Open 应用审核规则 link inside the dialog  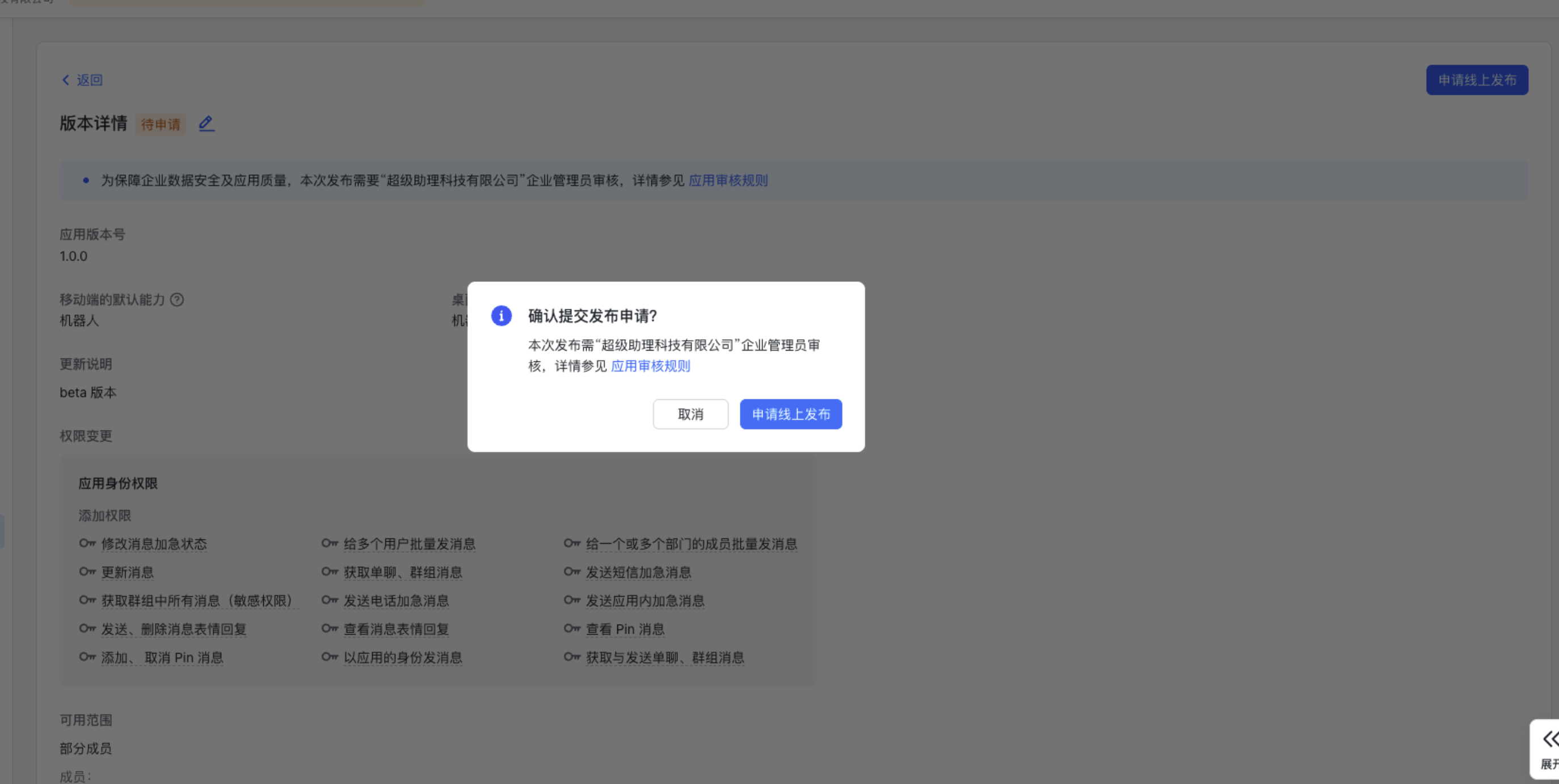pyautogui.click(x=651, y=366)
